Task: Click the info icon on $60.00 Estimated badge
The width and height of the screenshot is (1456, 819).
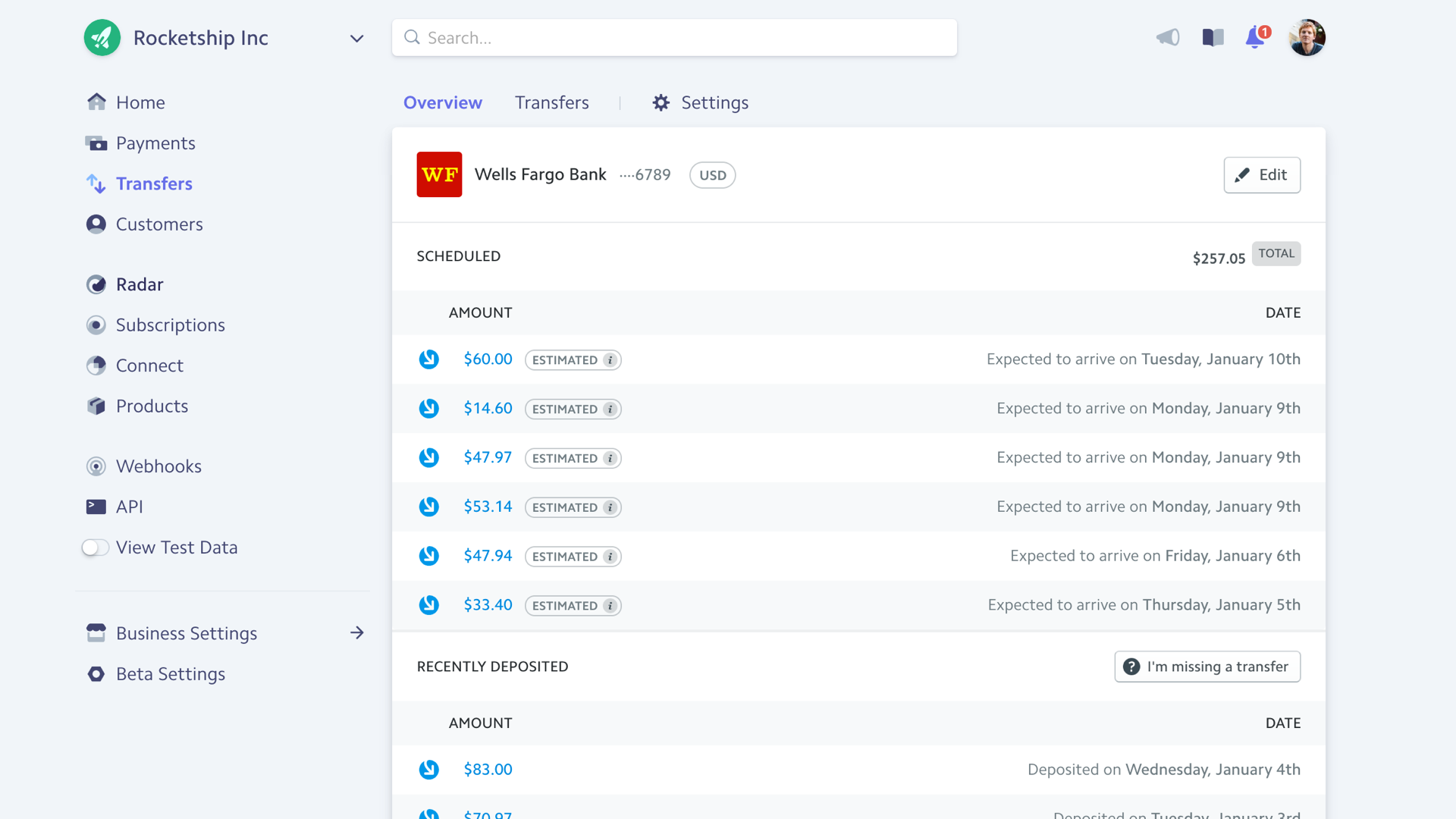Action: coord(610,360)
